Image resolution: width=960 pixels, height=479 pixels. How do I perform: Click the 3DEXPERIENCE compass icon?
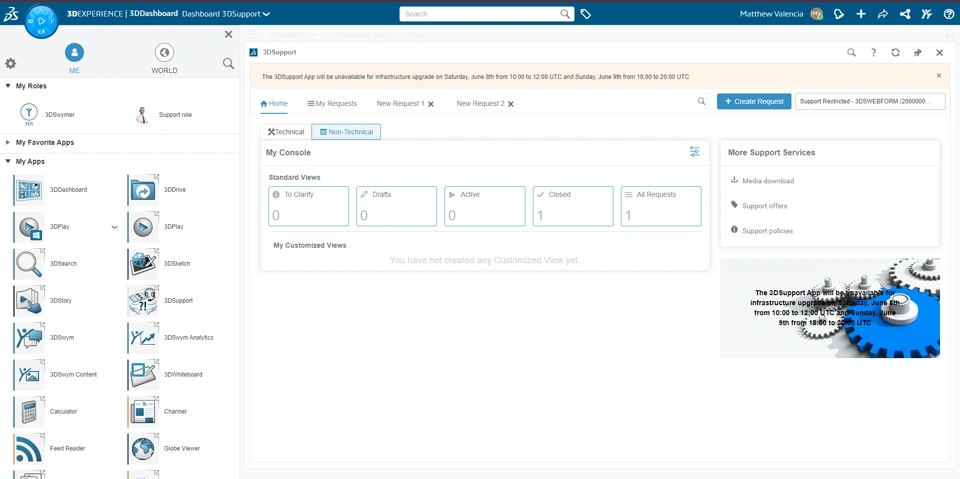click(41, 21)
